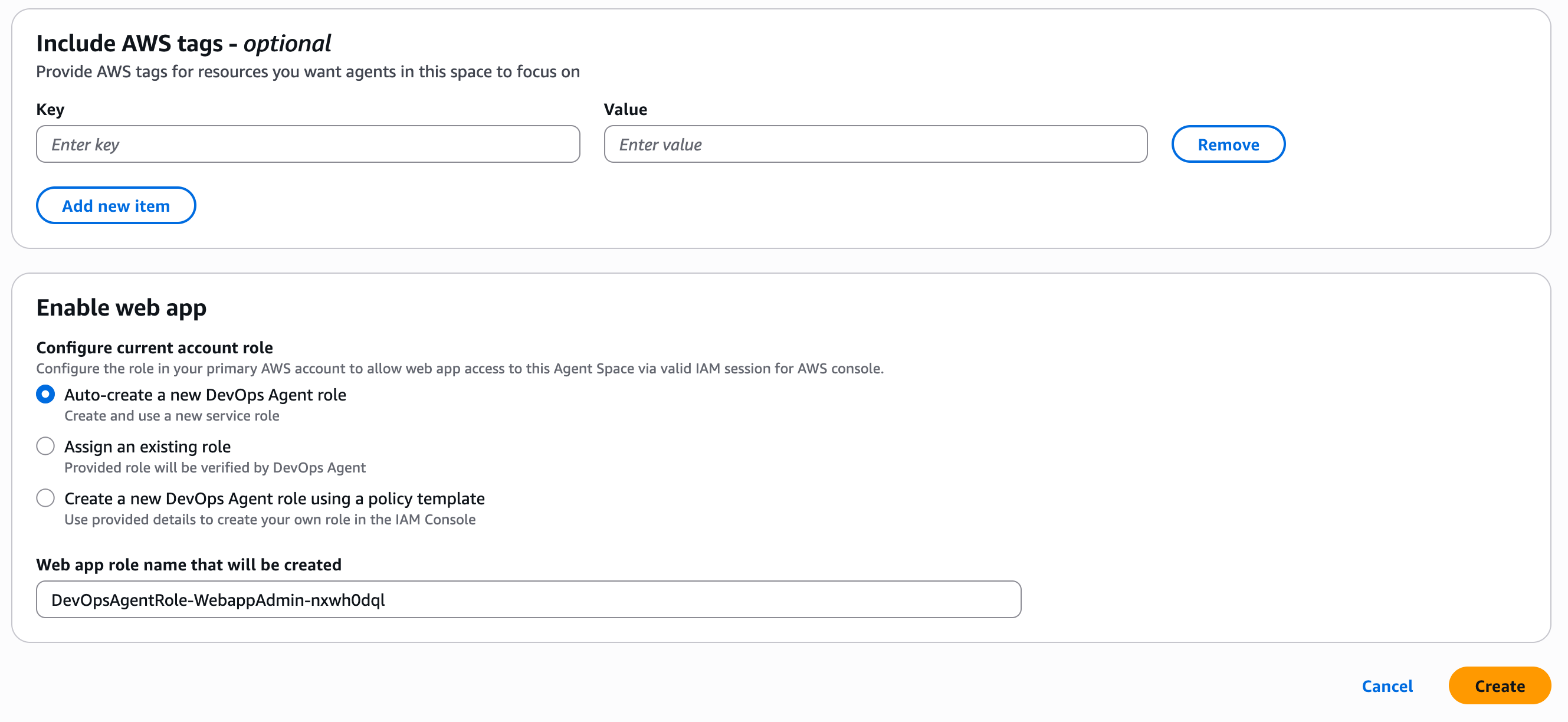The width and height of the screenshot is (1568, 722).
Task: Click the Value field label
Action: tap(625, 110)
